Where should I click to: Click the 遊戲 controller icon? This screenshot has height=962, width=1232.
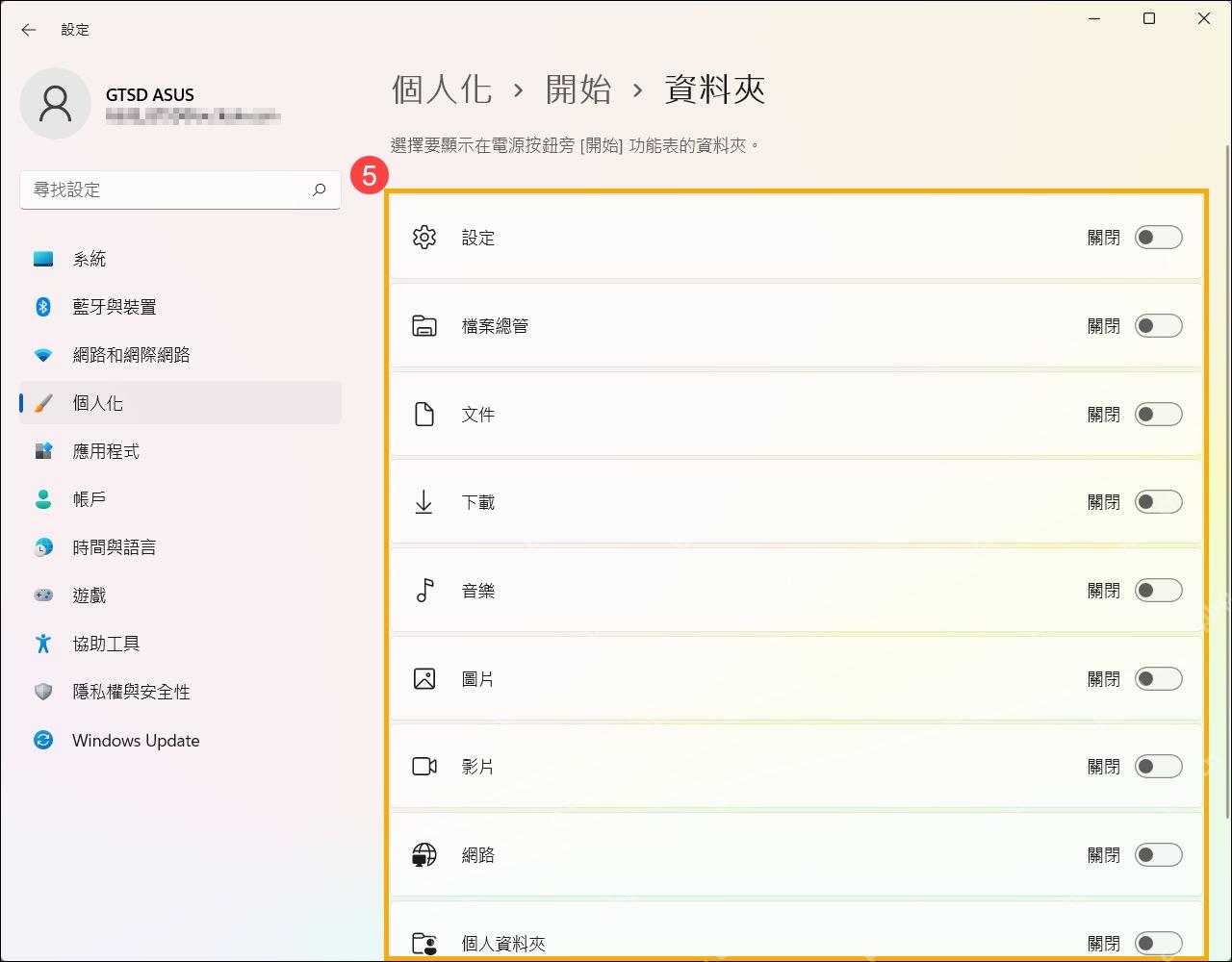point(43,595)
